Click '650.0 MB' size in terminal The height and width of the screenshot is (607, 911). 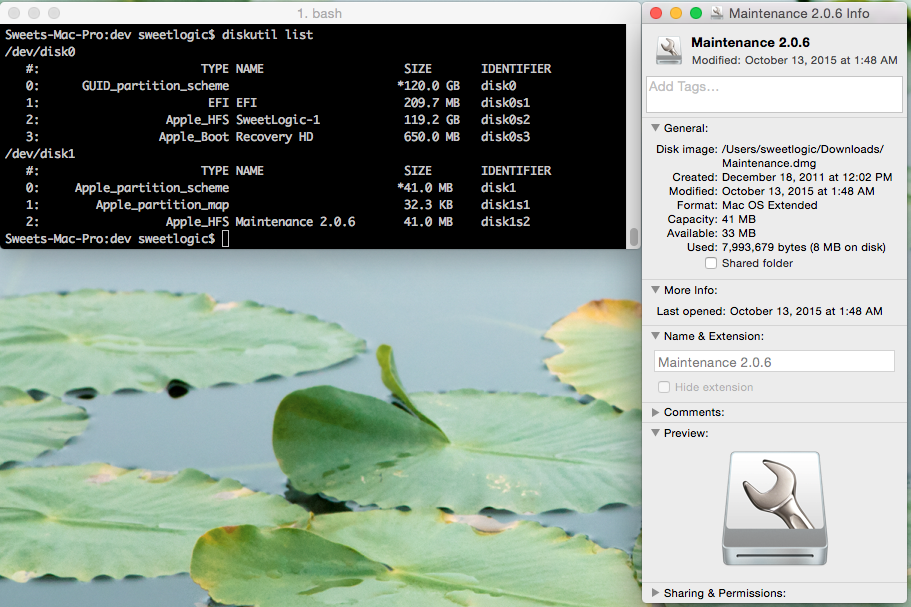click(432, 137)
